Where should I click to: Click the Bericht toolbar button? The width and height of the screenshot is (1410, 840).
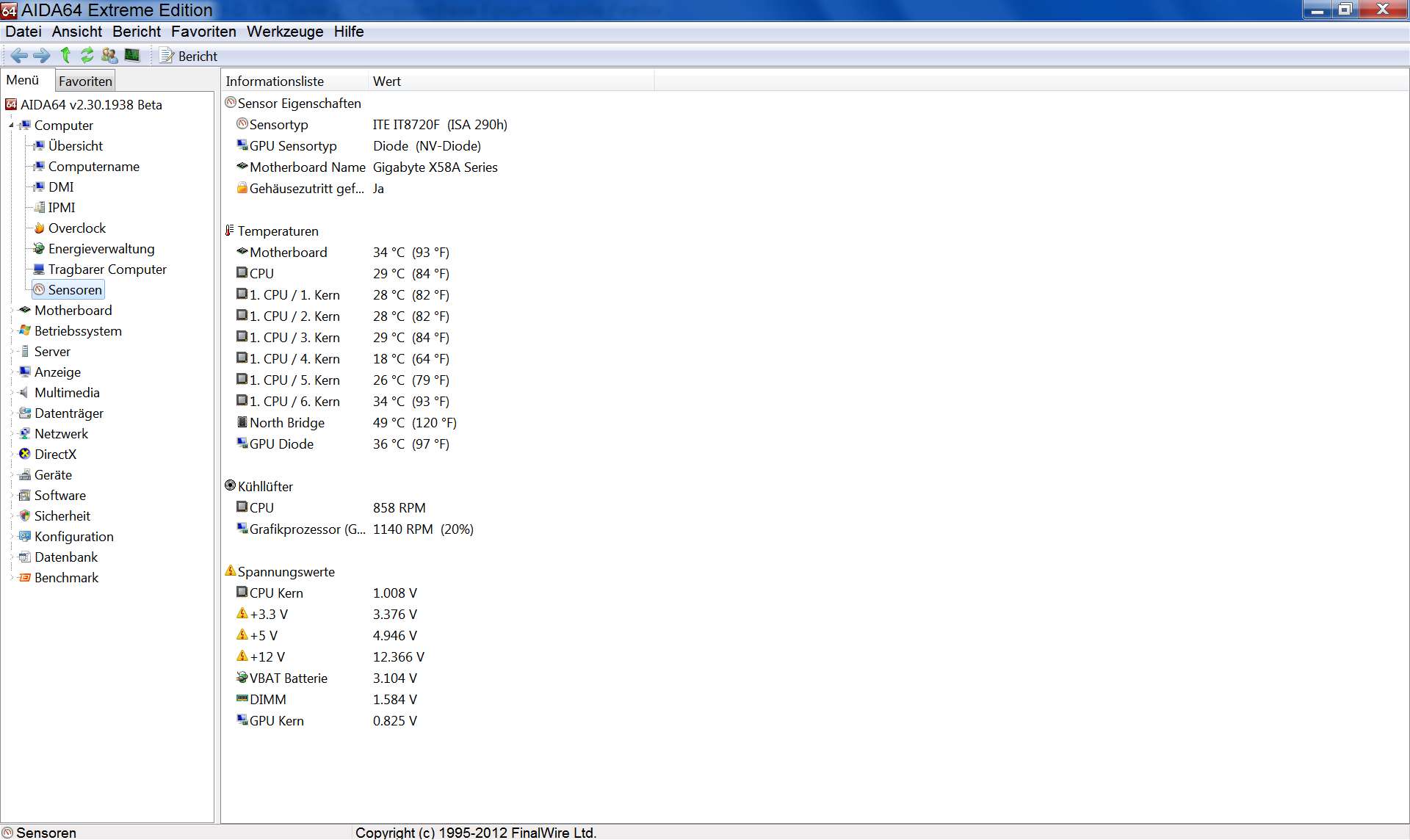pos(189,57)
